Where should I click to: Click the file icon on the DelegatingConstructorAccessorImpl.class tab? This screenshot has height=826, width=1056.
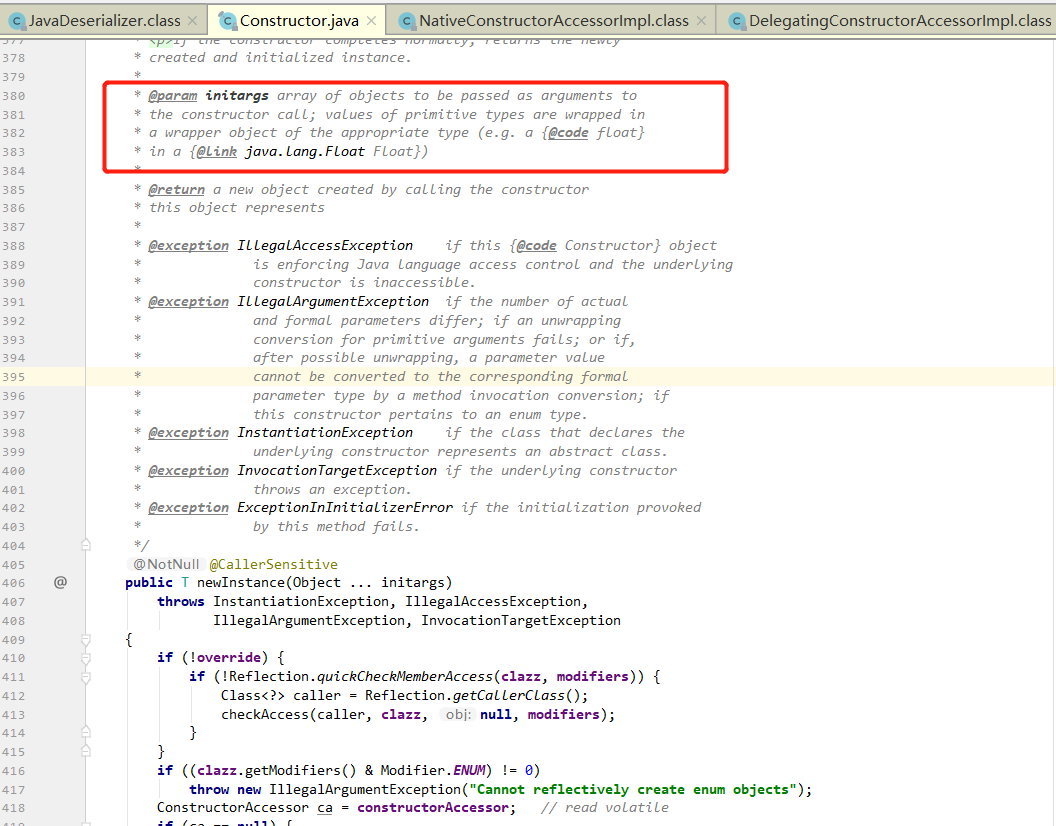737,20
